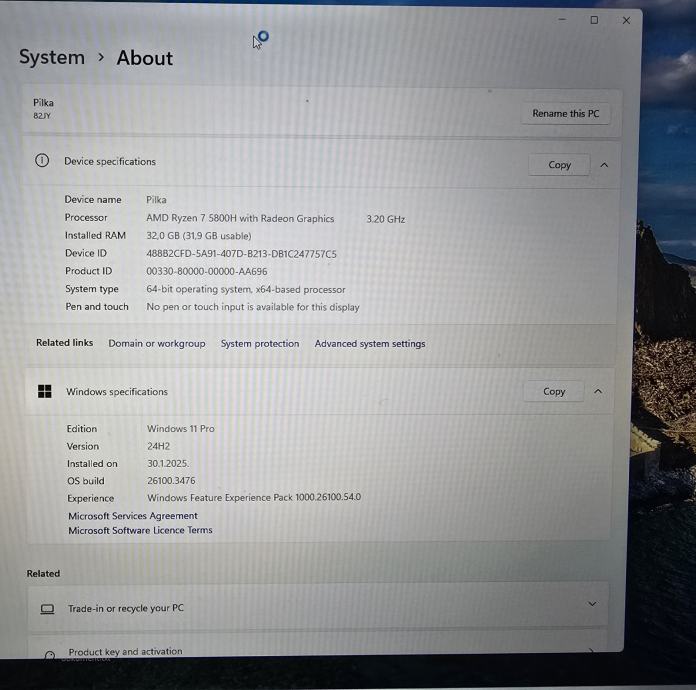Open Microsoft Software Licence Terms link
696x690 pixels.
[140, 530]
